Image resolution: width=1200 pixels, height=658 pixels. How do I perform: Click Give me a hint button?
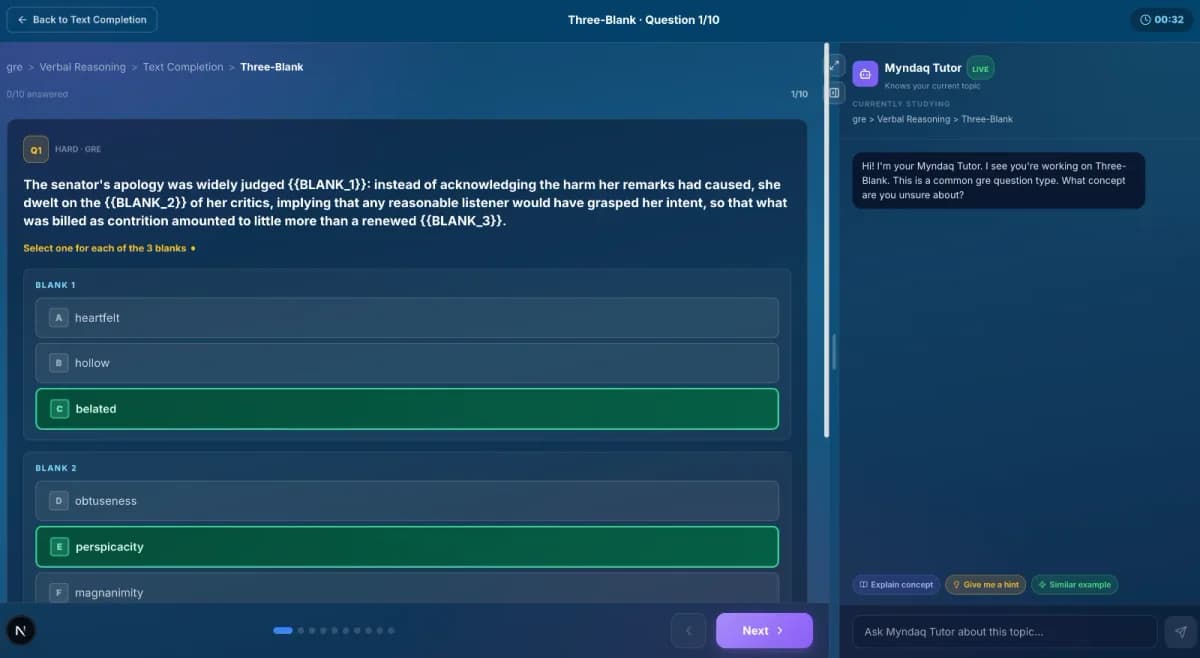(985, 585)
